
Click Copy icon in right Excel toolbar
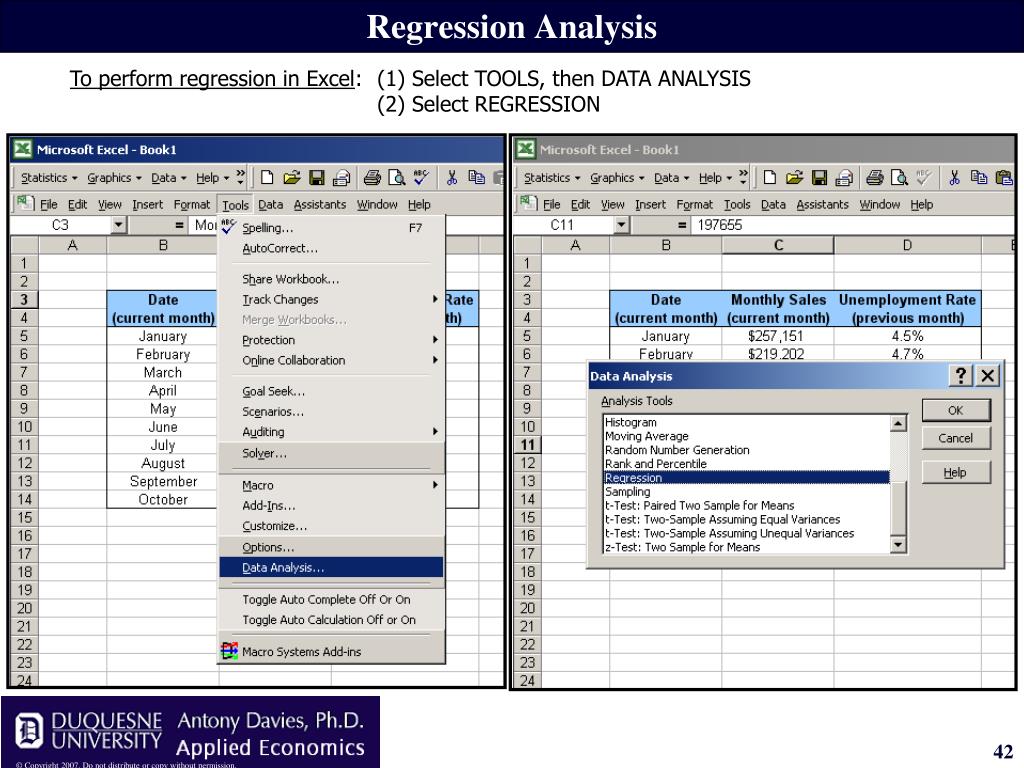click(x=979, y=178)
